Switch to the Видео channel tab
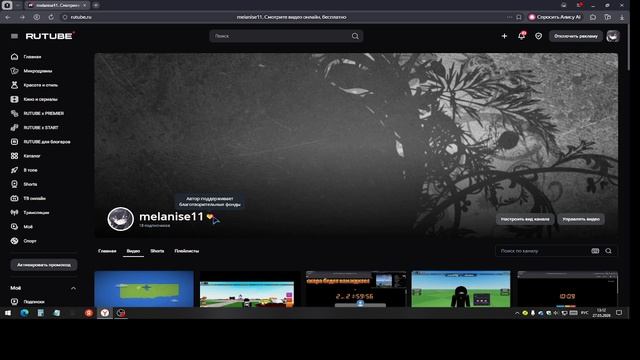 point(133,251)
